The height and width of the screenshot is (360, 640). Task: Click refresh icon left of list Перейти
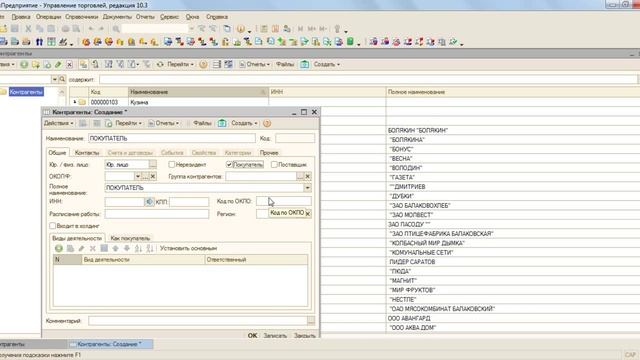point(160,64)
